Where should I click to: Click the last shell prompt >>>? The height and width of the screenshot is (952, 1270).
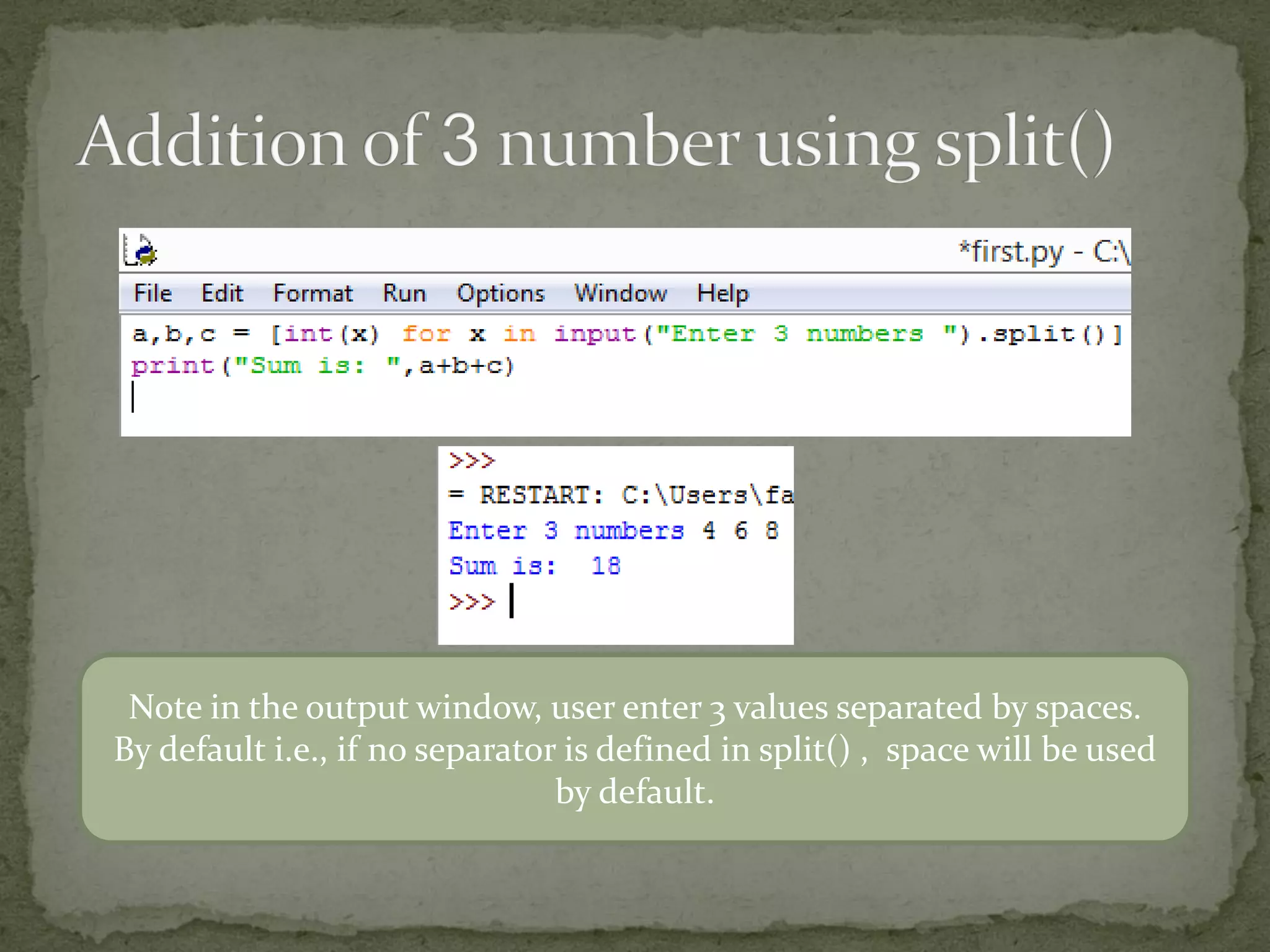(x=472, y=602)
